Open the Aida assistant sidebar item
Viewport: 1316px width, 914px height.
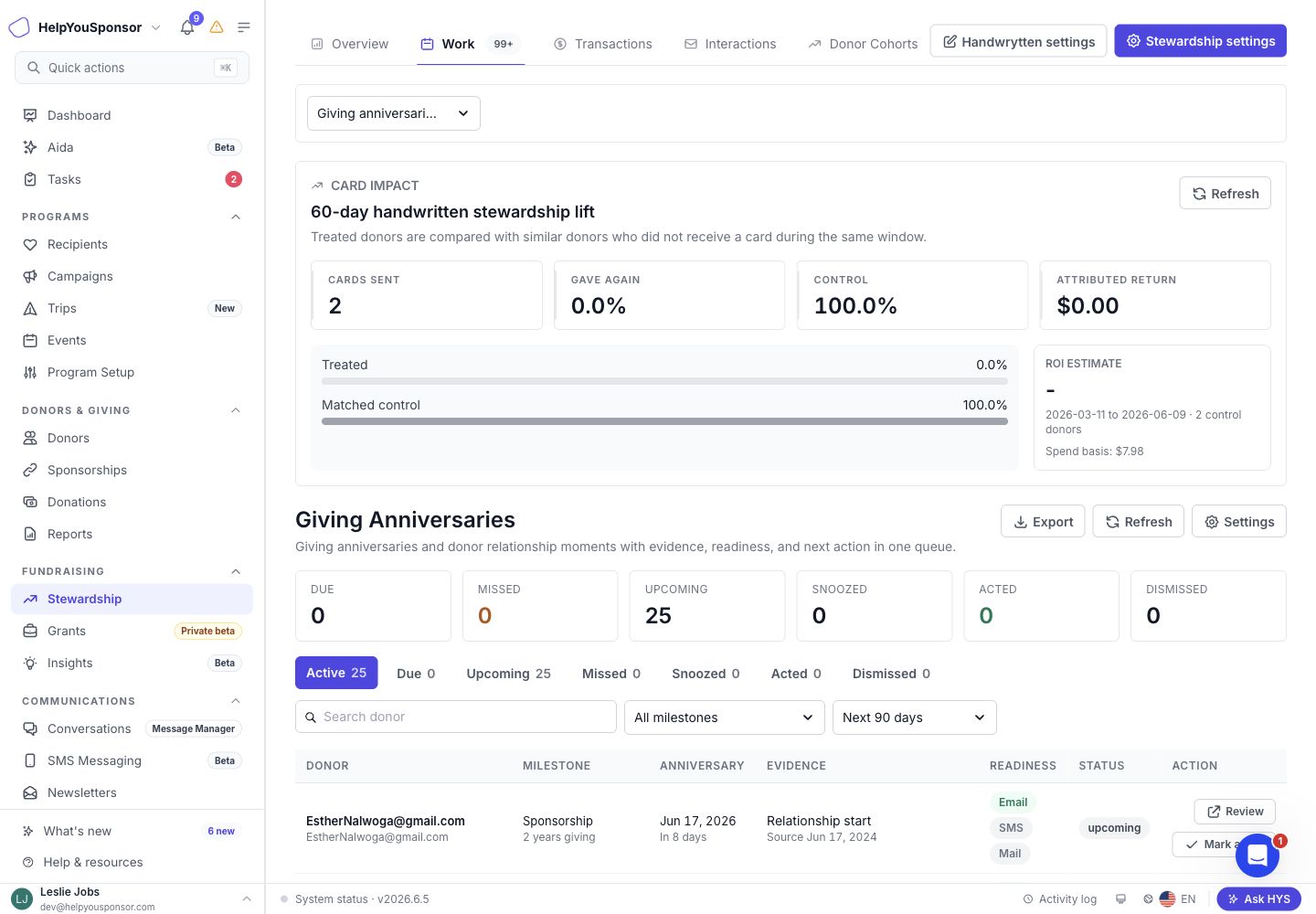(132, 147)
